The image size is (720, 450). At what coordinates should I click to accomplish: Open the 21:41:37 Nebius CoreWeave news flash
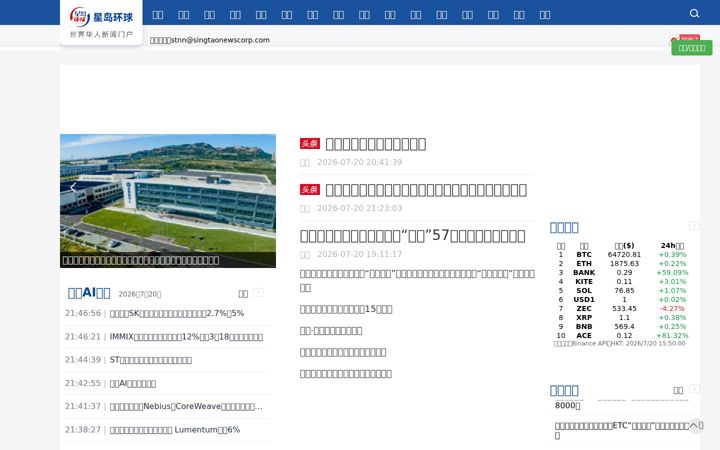(186, 406)
